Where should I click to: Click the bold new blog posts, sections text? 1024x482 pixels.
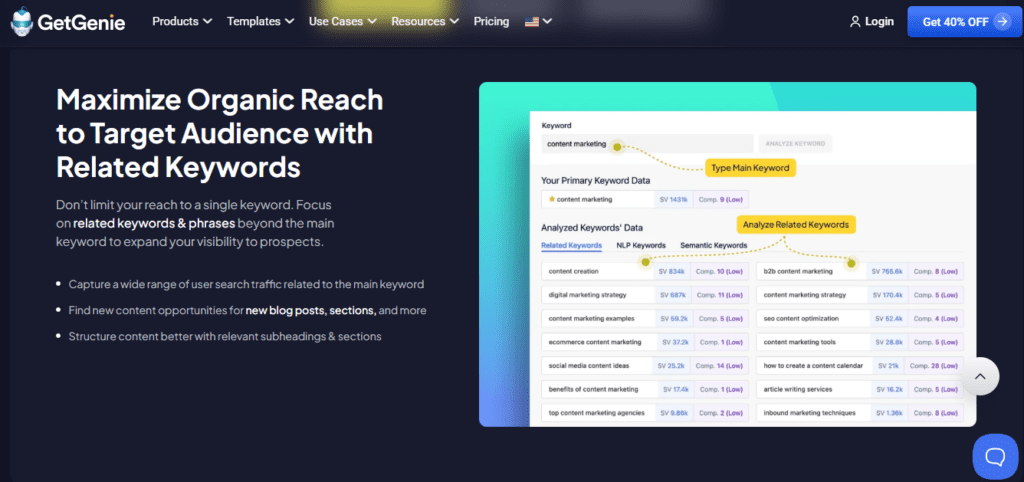(x=311, y=310)
